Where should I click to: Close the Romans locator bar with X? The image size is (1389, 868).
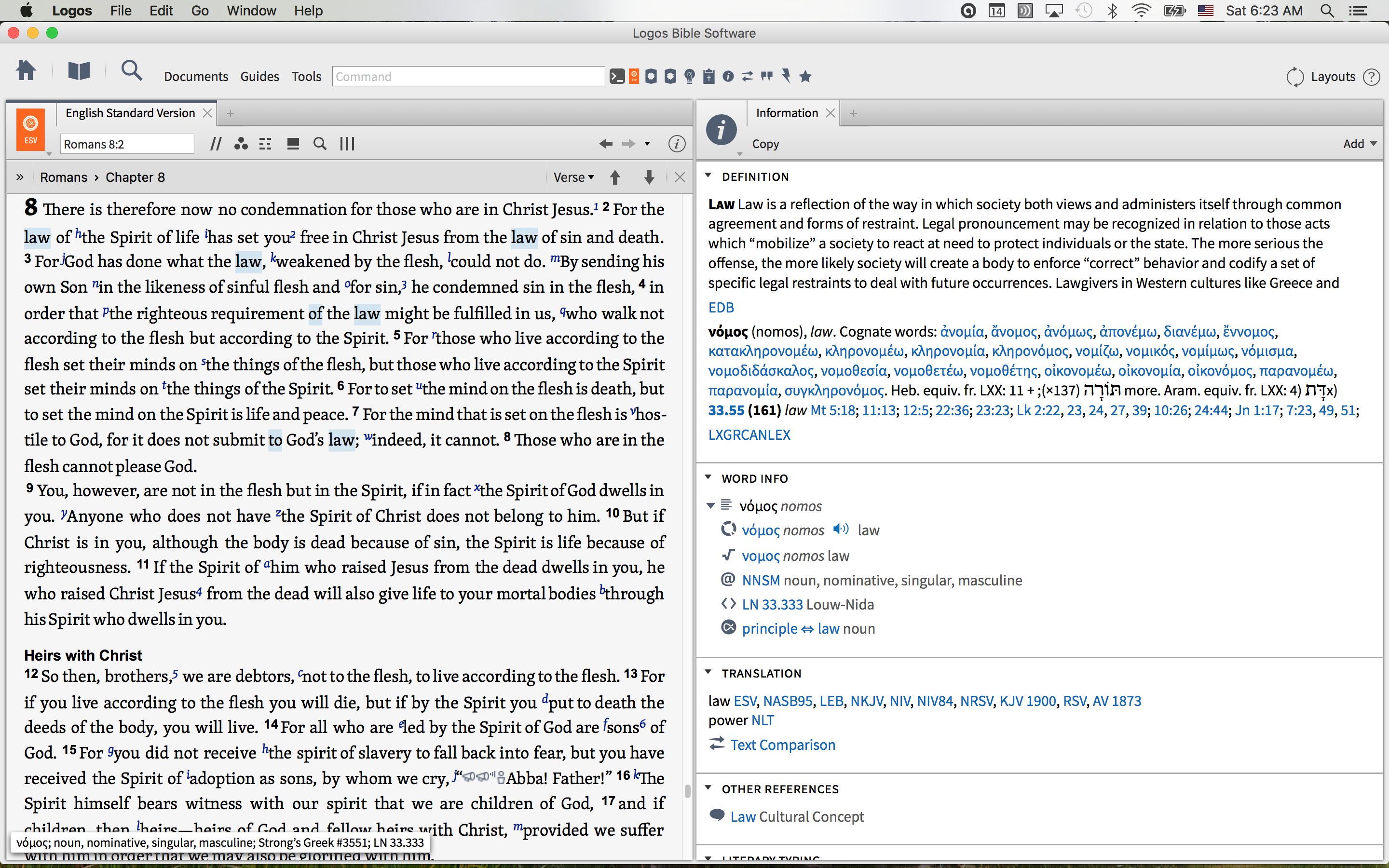(x=680, y=177)
